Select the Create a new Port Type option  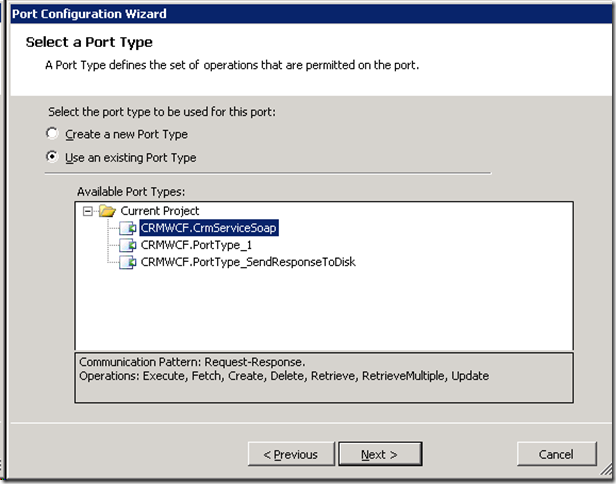point(52,134)
